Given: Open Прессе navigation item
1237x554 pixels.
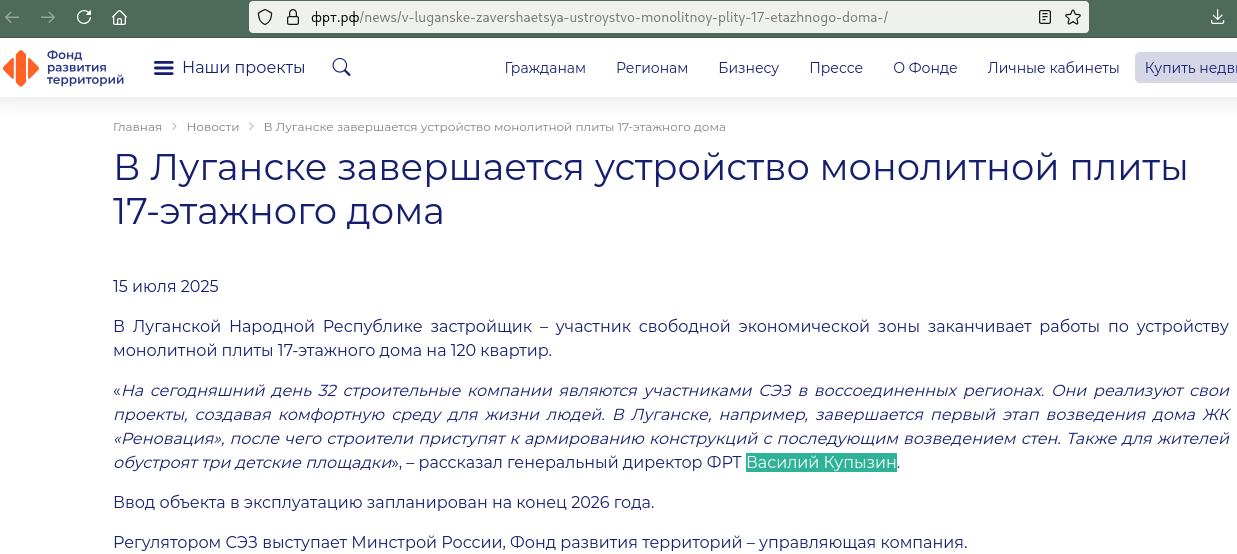Looking at the screenshot, I should pyautogui.click(x=836, y=68).
